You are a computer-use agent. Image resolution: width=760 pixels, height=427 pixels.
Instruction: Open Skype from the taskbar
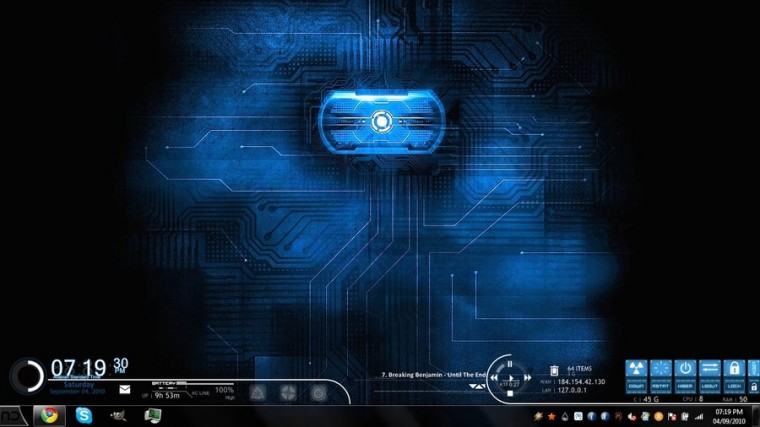(84, 415)
